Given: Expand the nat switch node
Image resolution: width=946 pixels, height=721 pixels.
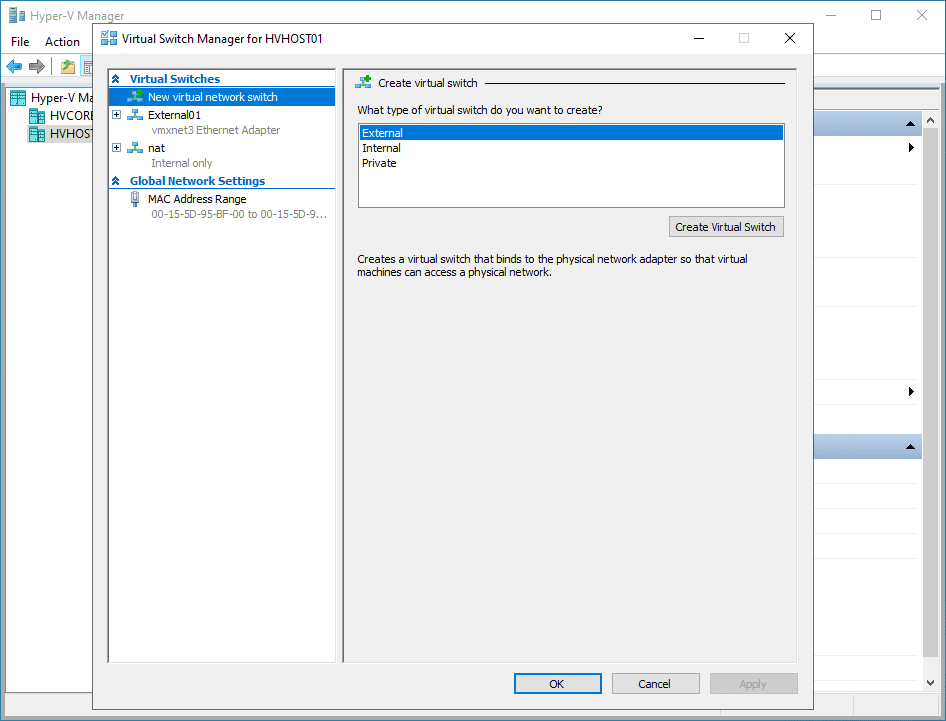Looking at the screenshot, I should pyautogui.click(x=116, y=148).
